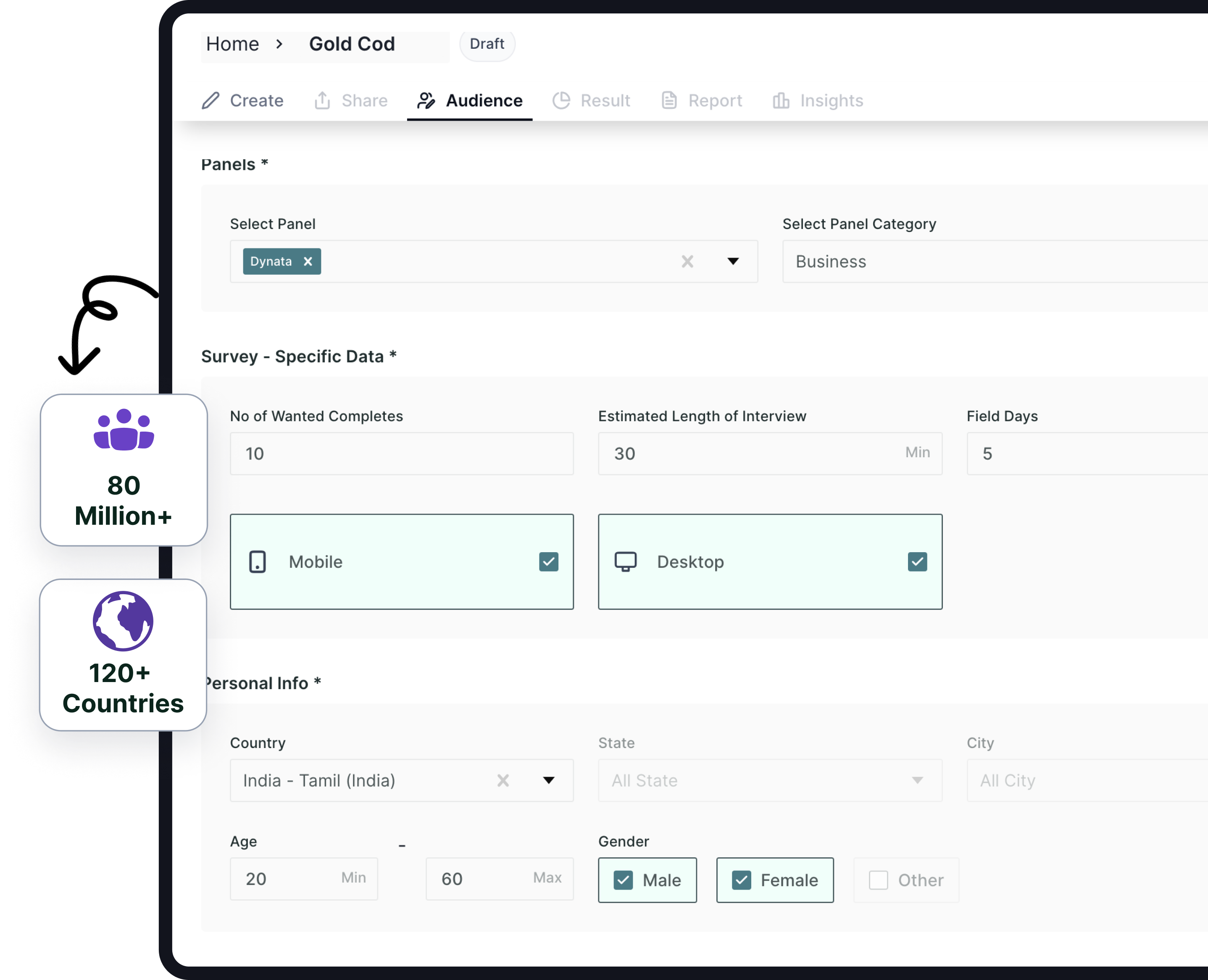This screenshot has height=980, width=1208.
Task: Open the Select Panel Category Business dropdown
Action: [x=995, y=261]
